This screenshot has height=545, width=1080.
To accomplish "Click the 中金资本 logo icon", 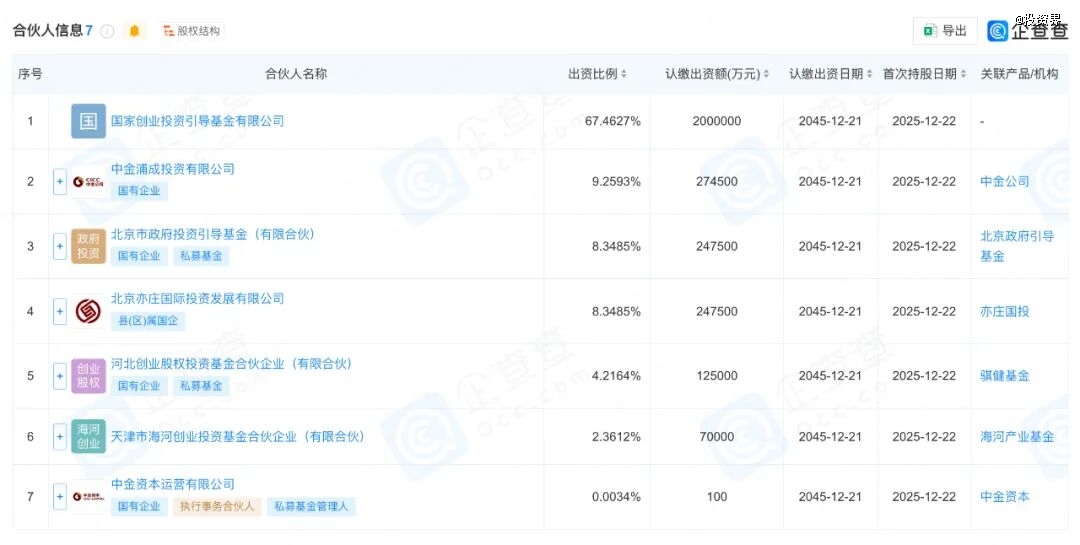I will click(x=88, y=497).
